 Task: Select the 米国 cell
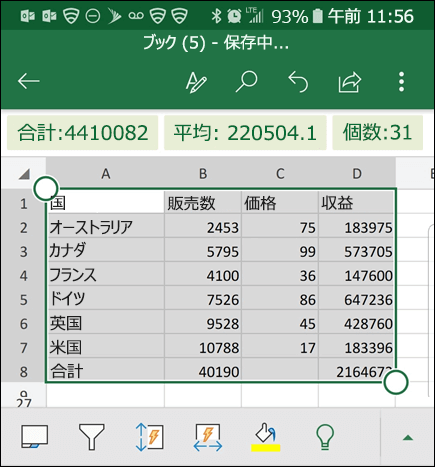[105, 346]
